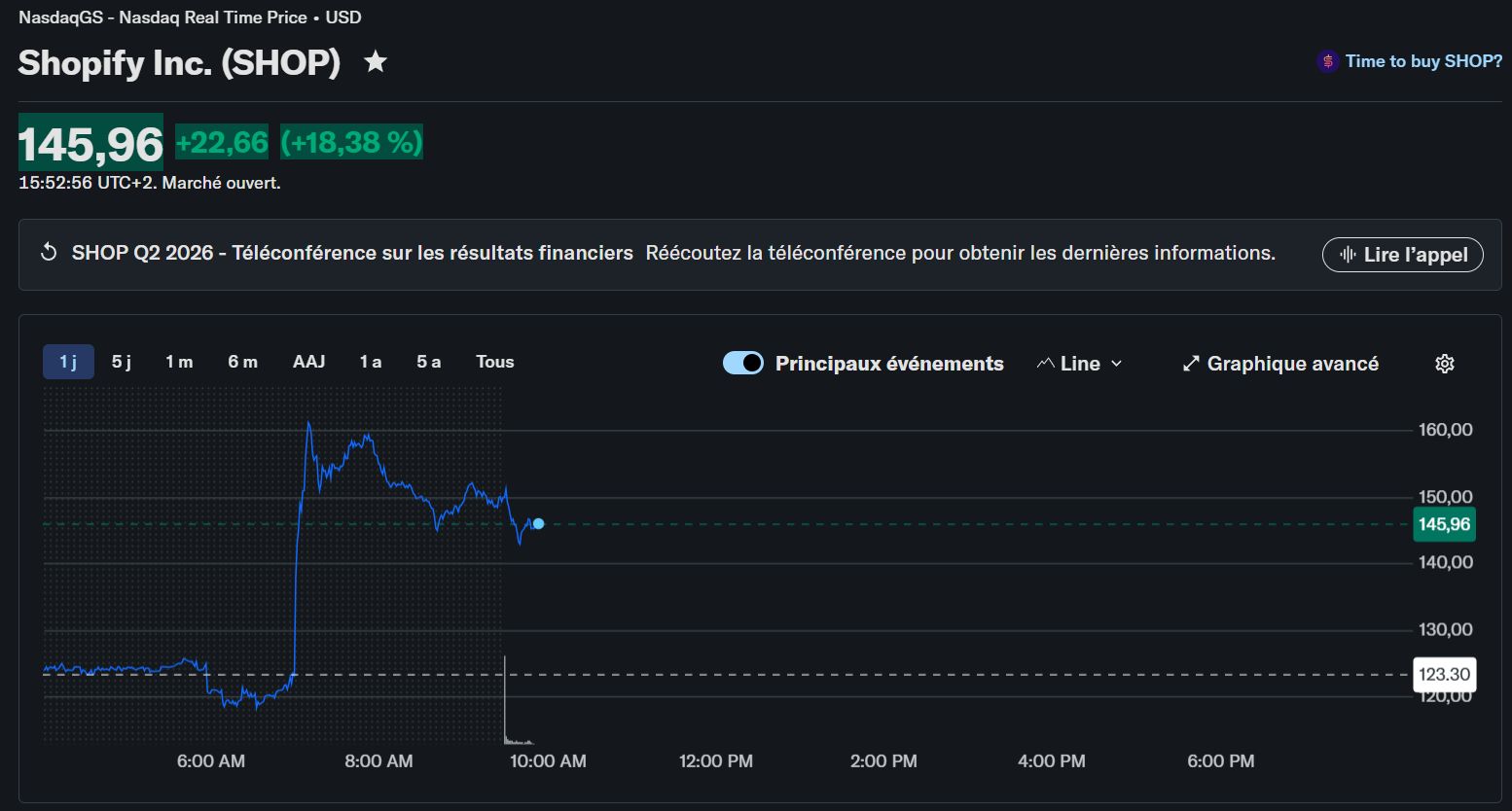This screenshot has width=1512, height=811.
Task: Click the expand arrows icon for Graphique avancé
Action: pyautogui.click(x=1191, y=364)
